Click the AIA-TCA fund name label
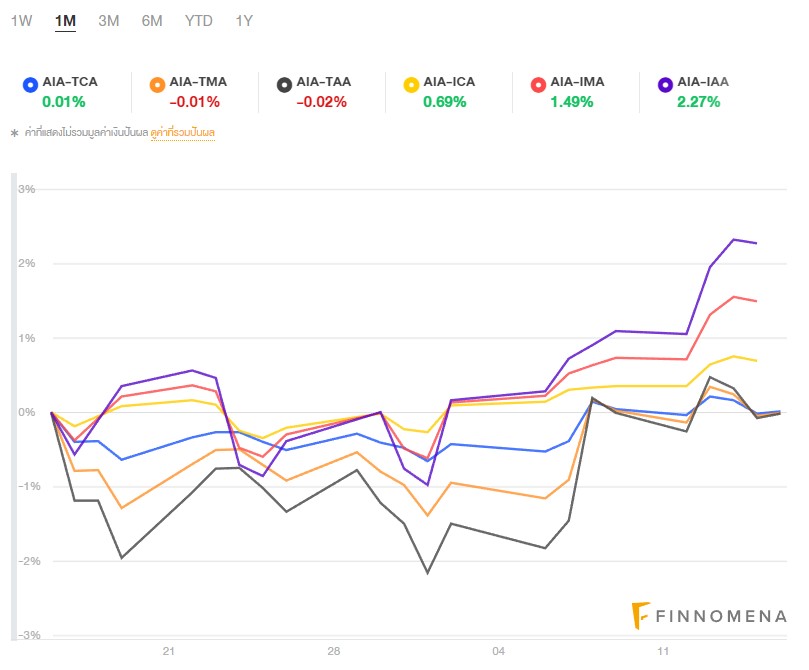Image resolution: width=809 pixels, height=670 pixels. click(x=70, y=82)
